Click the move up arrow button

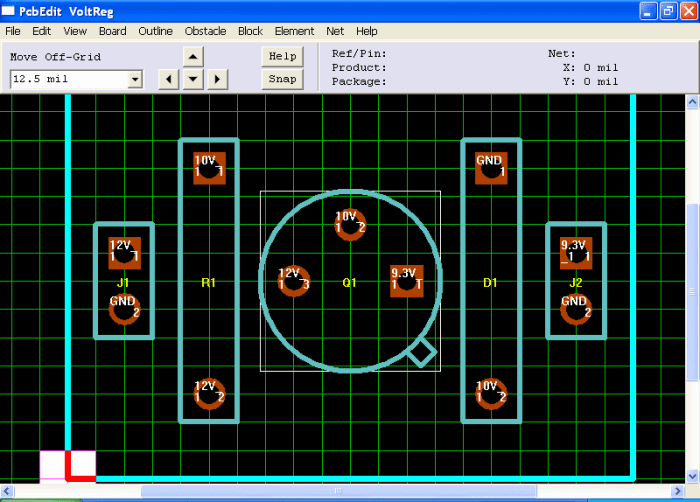tap(193, 57)
